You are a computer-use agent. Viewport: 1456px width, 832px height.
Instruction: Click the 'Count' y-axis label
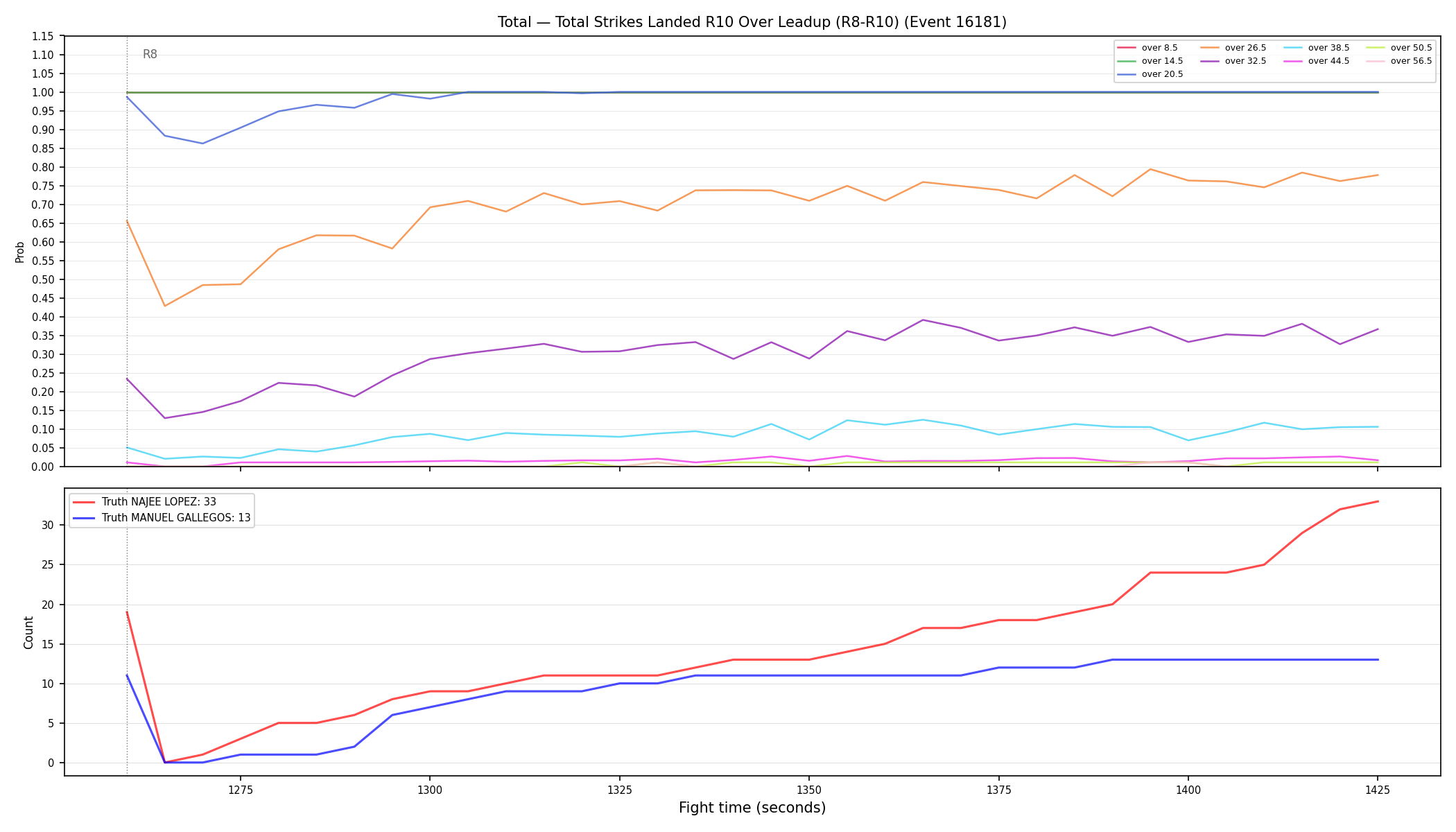28,632
